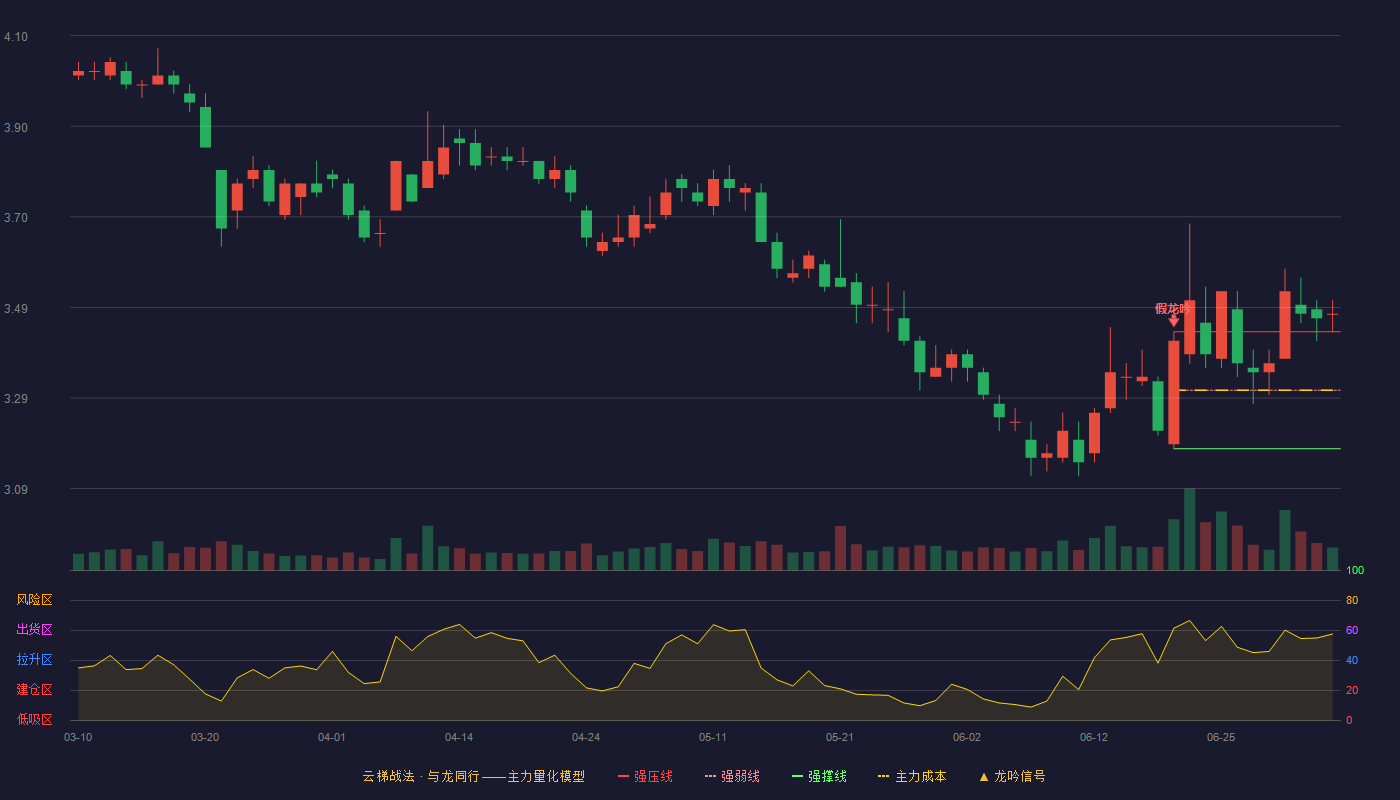1400x800 pixels.
Task: Select the 拉升区 zone label
Action: (x=35, y=660)
